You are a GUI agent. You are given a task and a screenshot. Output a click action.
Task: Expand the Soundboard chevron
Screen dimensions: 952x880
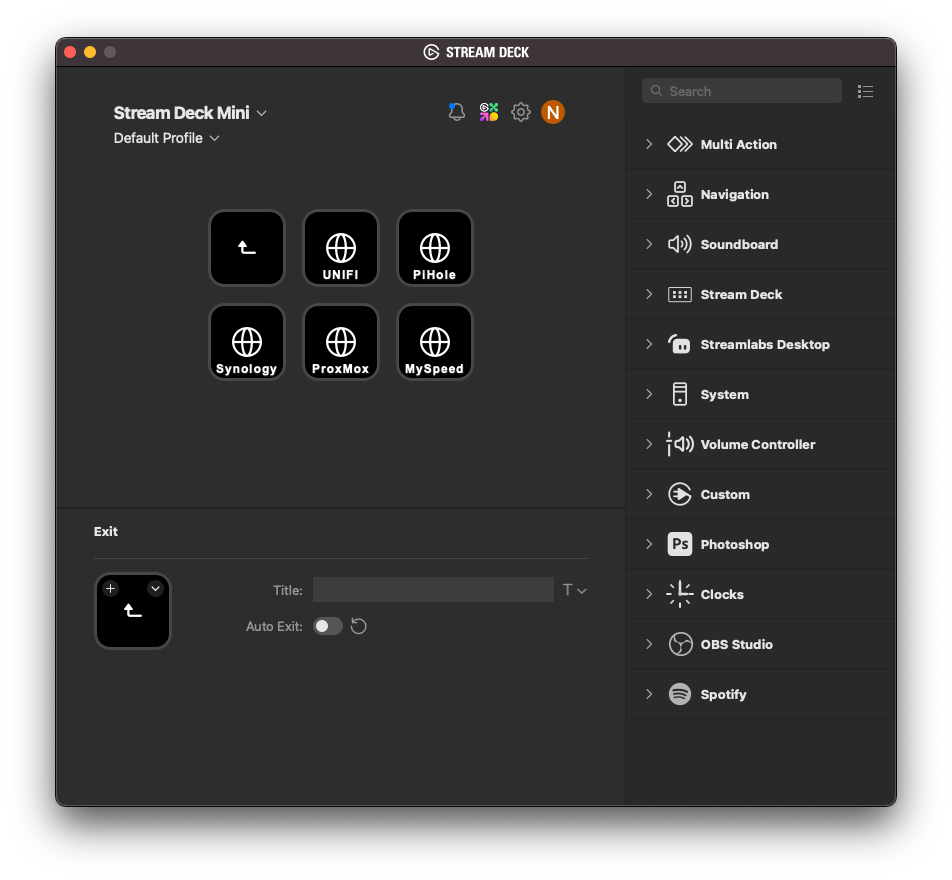[x=649, y=244]
